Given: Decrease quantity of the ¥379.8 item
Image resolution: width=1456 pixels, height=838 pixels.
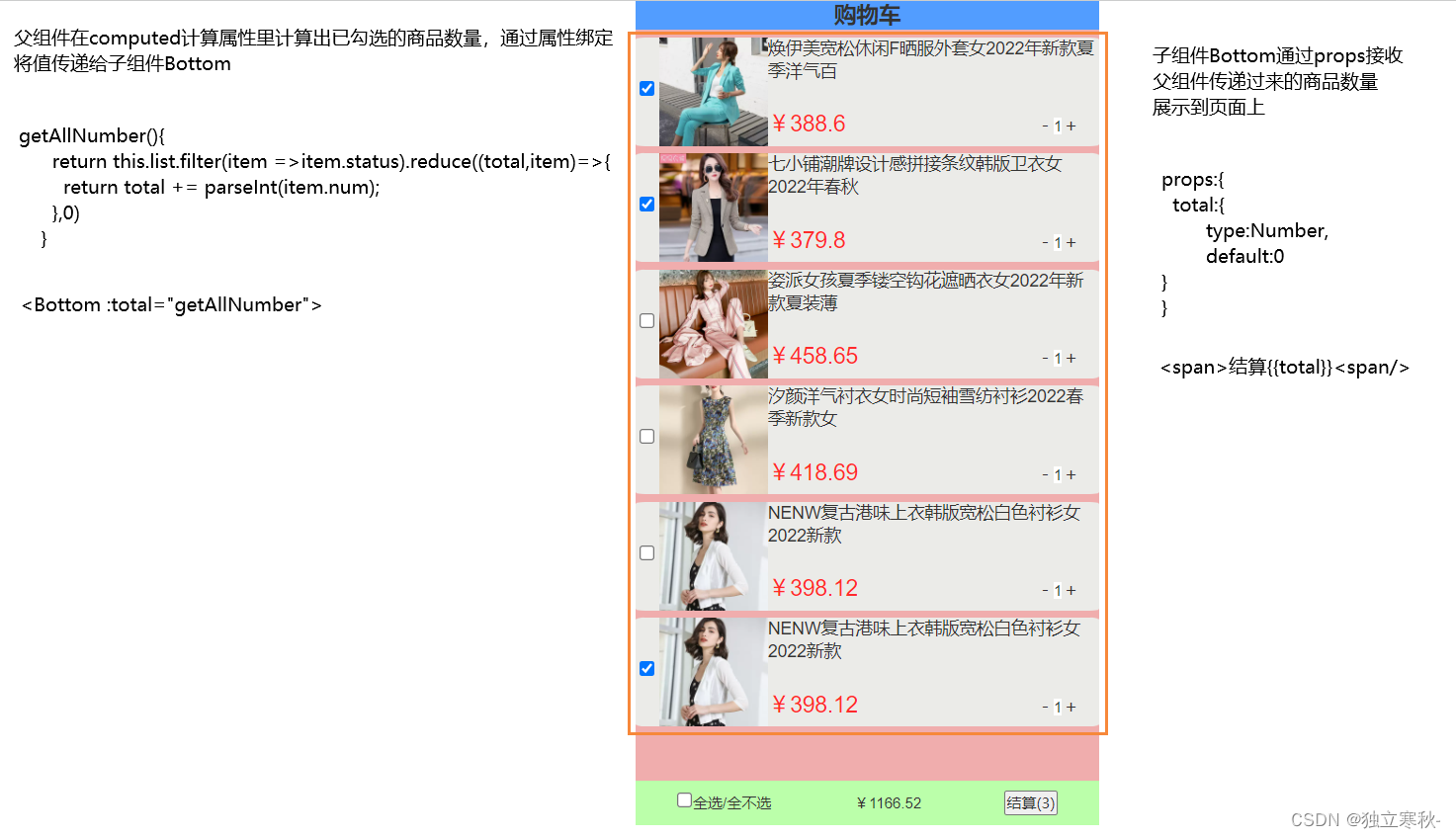Looking at the screenshot, I should [x=1046, y=243].
